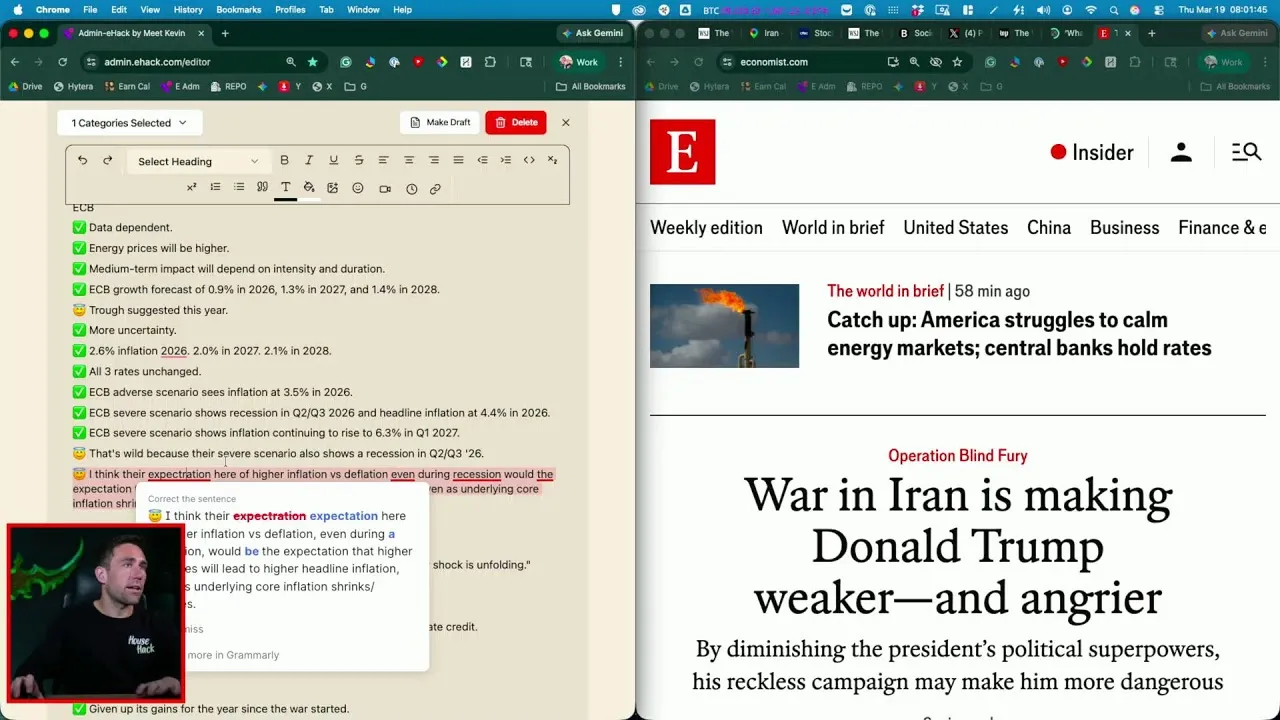1280x720 pixels.
Task: Apply italic formatting in the editor
Action: tap(309, 160)
